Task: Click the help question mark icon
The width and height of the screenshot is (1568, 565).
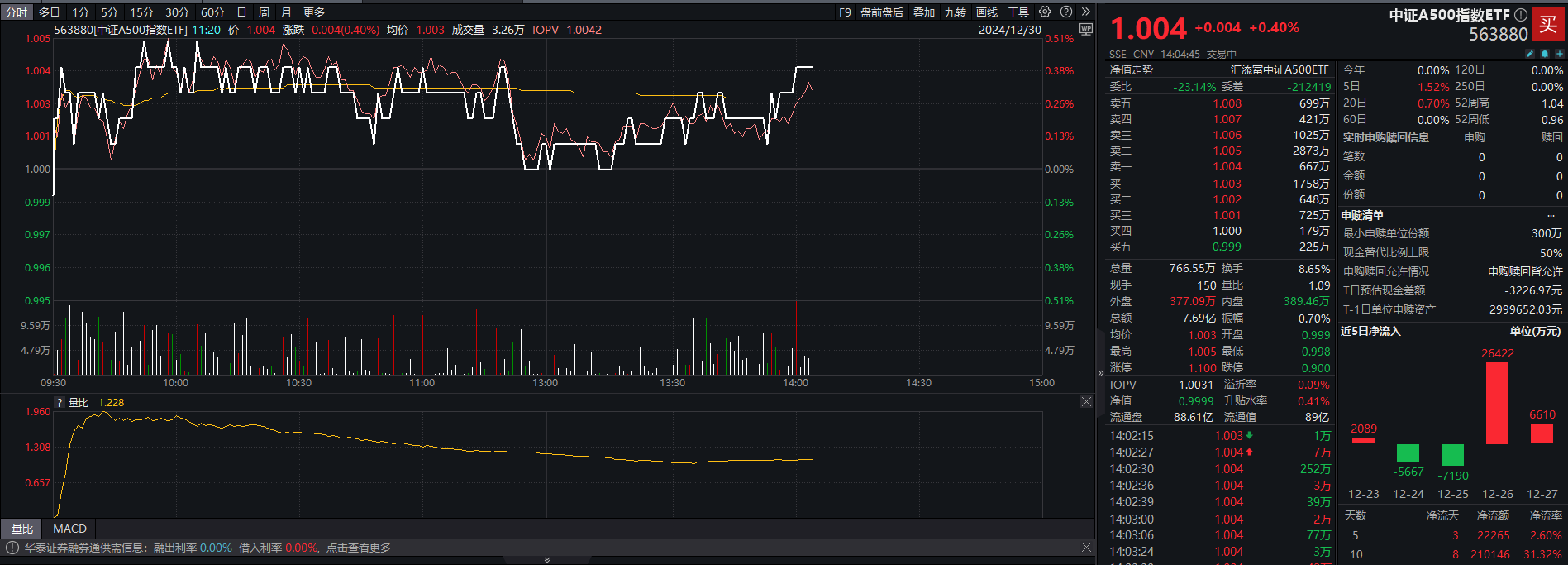Action: click(1066, 12)
